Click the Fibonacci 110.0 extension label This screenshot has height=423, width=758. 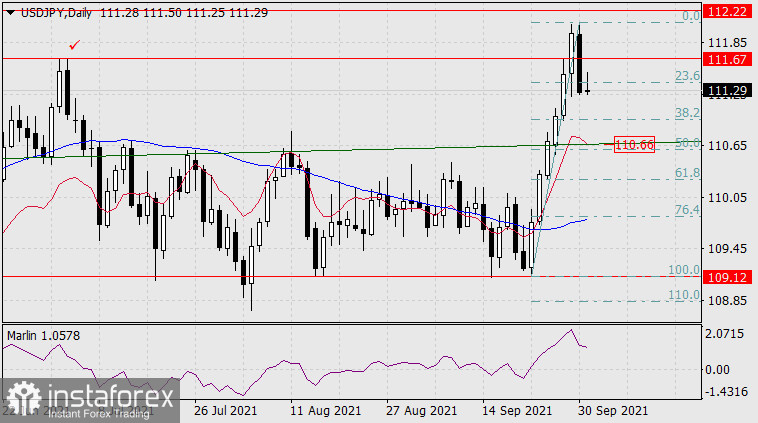683,295
